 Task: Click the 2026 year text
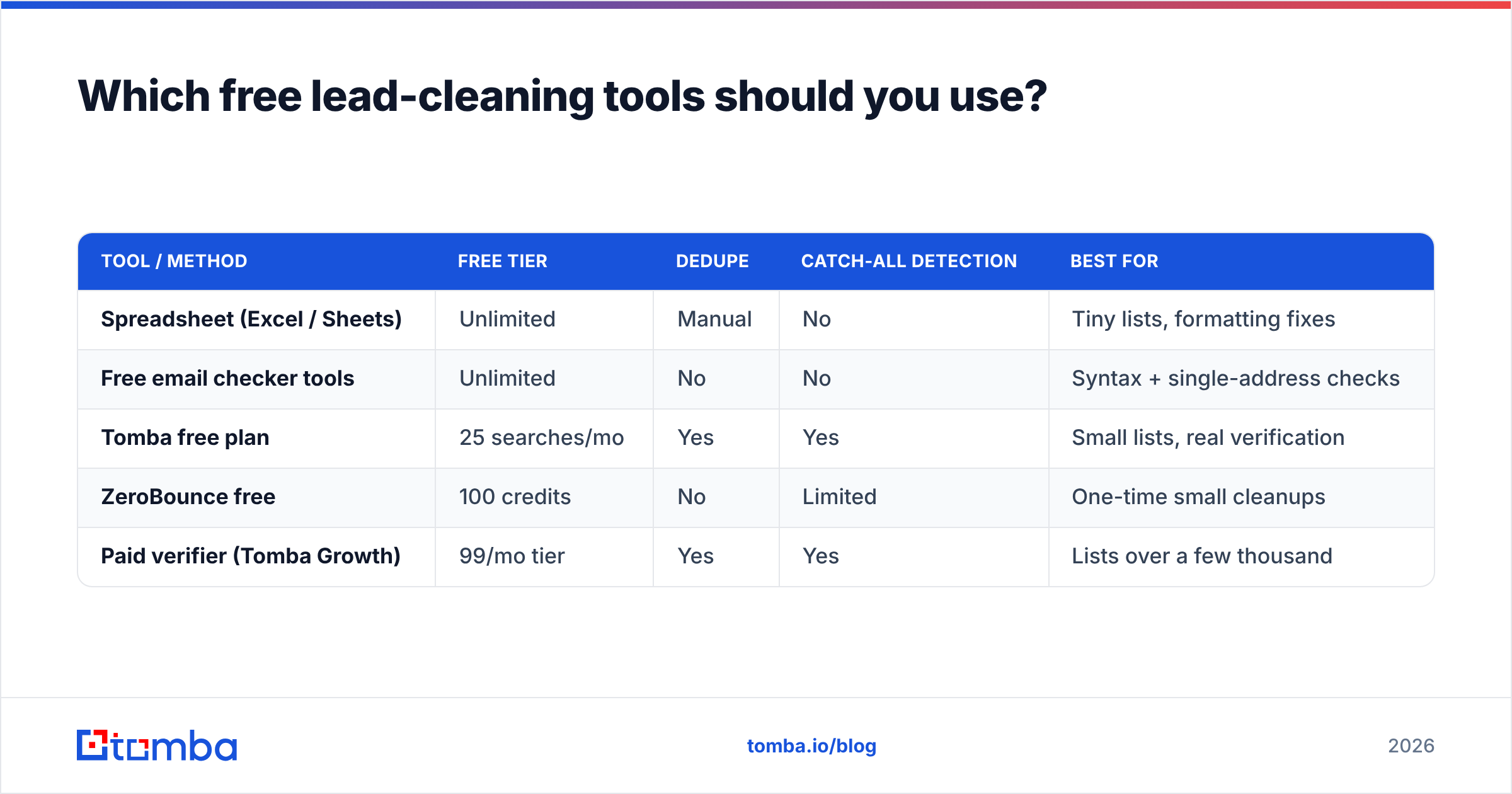1411,746
